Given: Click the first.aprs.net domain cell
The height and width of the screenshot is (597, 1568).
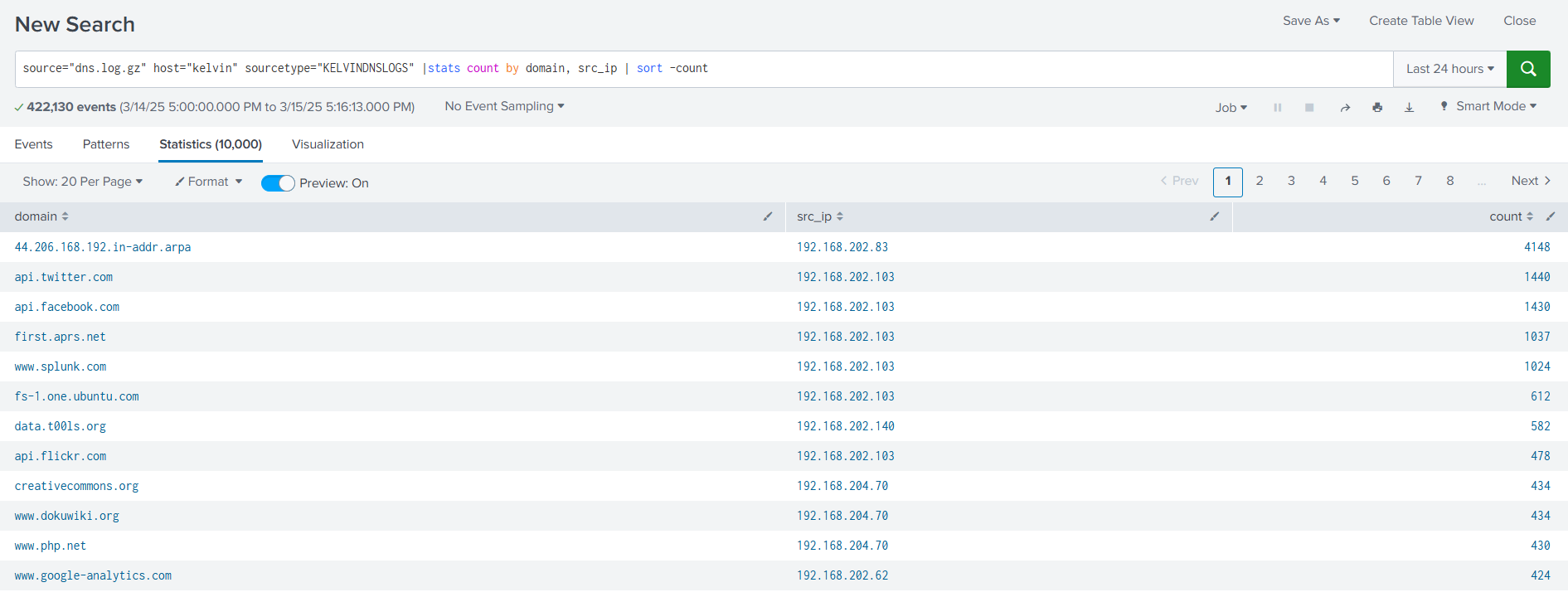Looking at the screenshot, I should click(x=61, y=337).
